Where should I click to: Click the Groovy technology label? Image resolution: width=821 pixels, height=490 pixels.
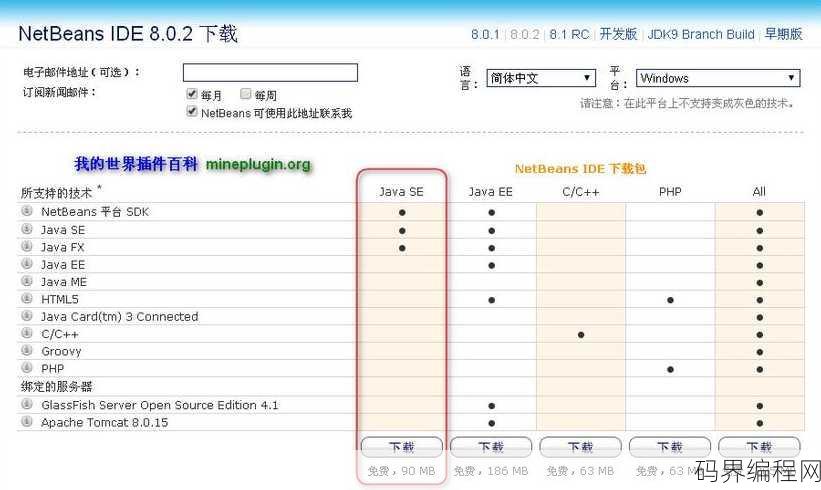[61, 351]
